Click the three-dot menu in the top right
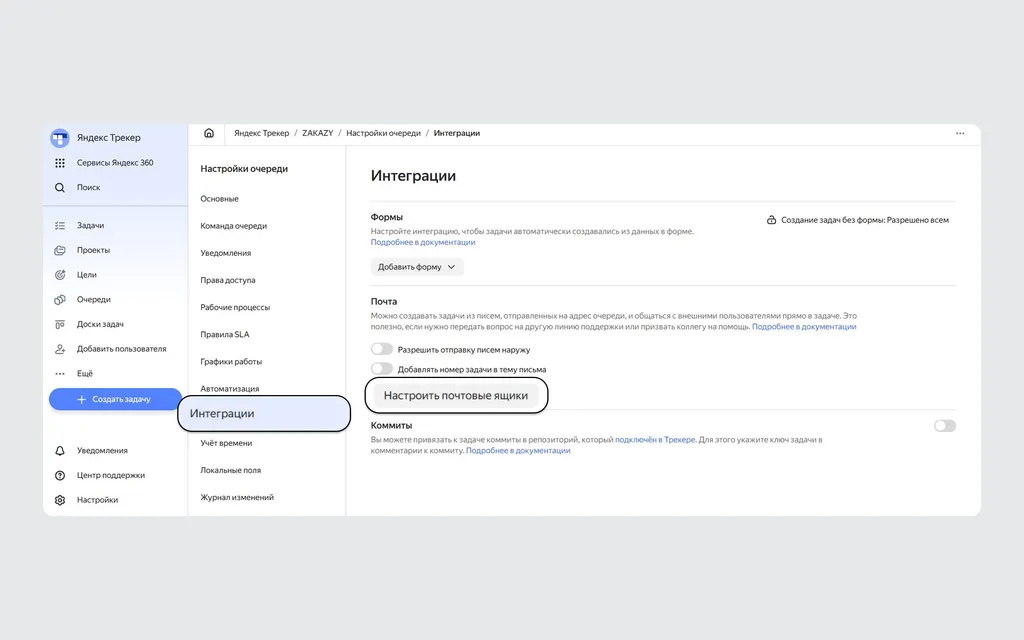1024x640 pixels. tap(960, 133)
